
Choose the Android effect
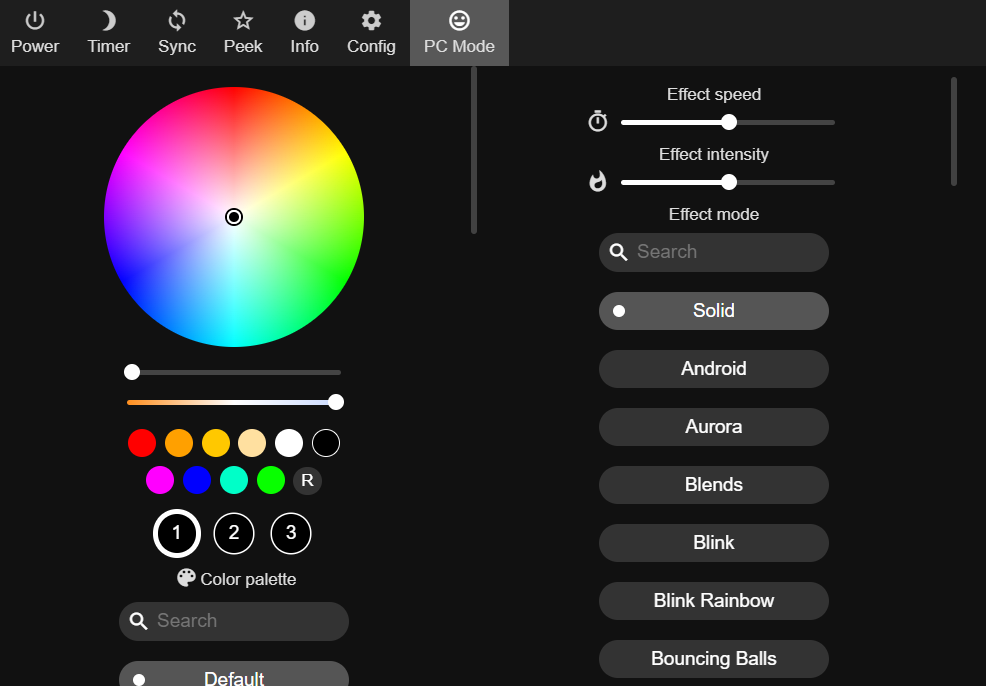click(714, 368)
